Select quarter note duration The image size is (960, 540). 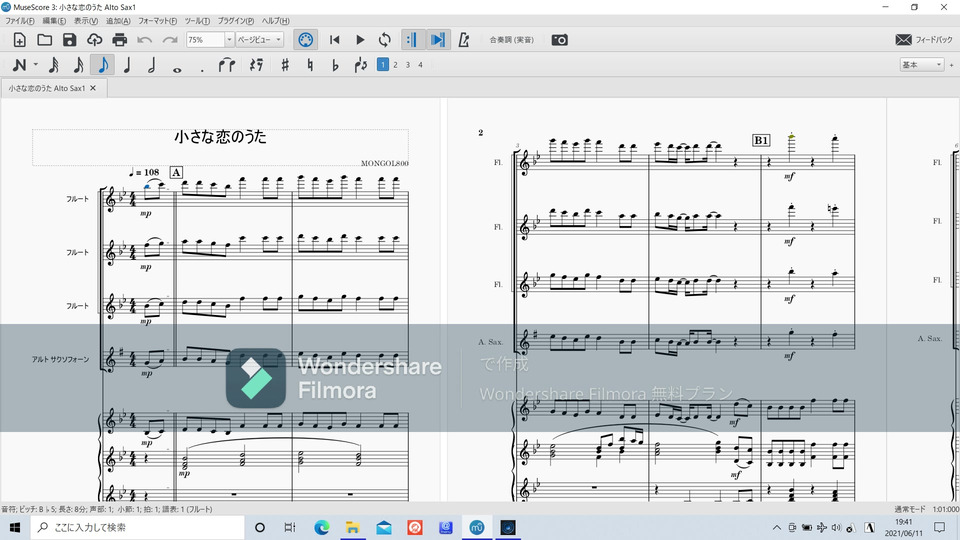[x=127, y=65]
